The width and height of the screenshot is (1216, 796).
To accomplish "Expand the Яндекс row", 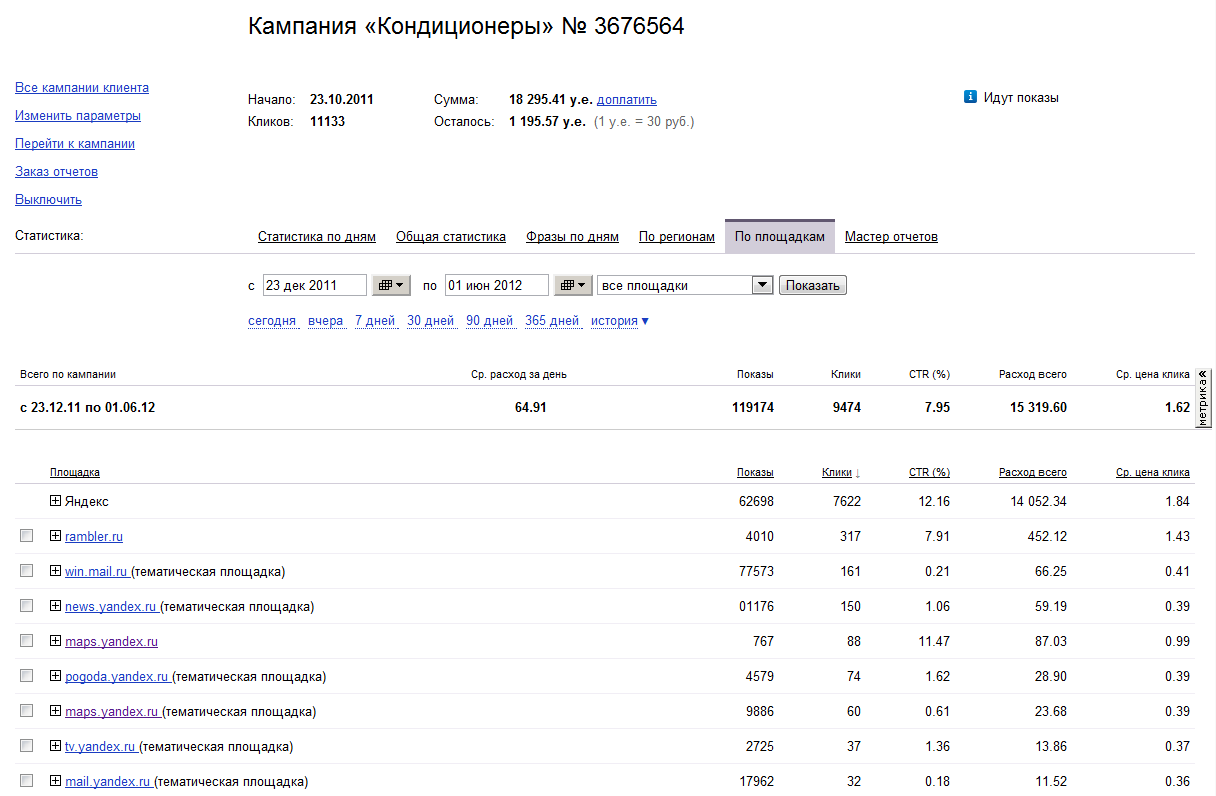I will (x=56, y=501).
